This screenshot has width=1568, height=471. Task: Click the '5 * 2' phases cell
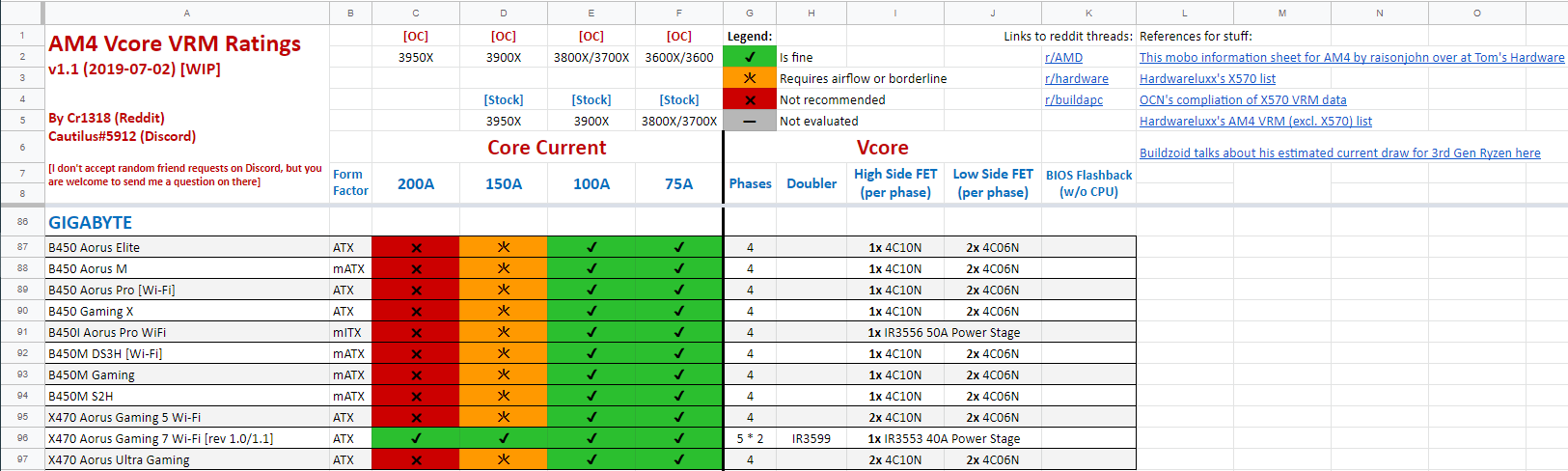click(x=750, y=439)
